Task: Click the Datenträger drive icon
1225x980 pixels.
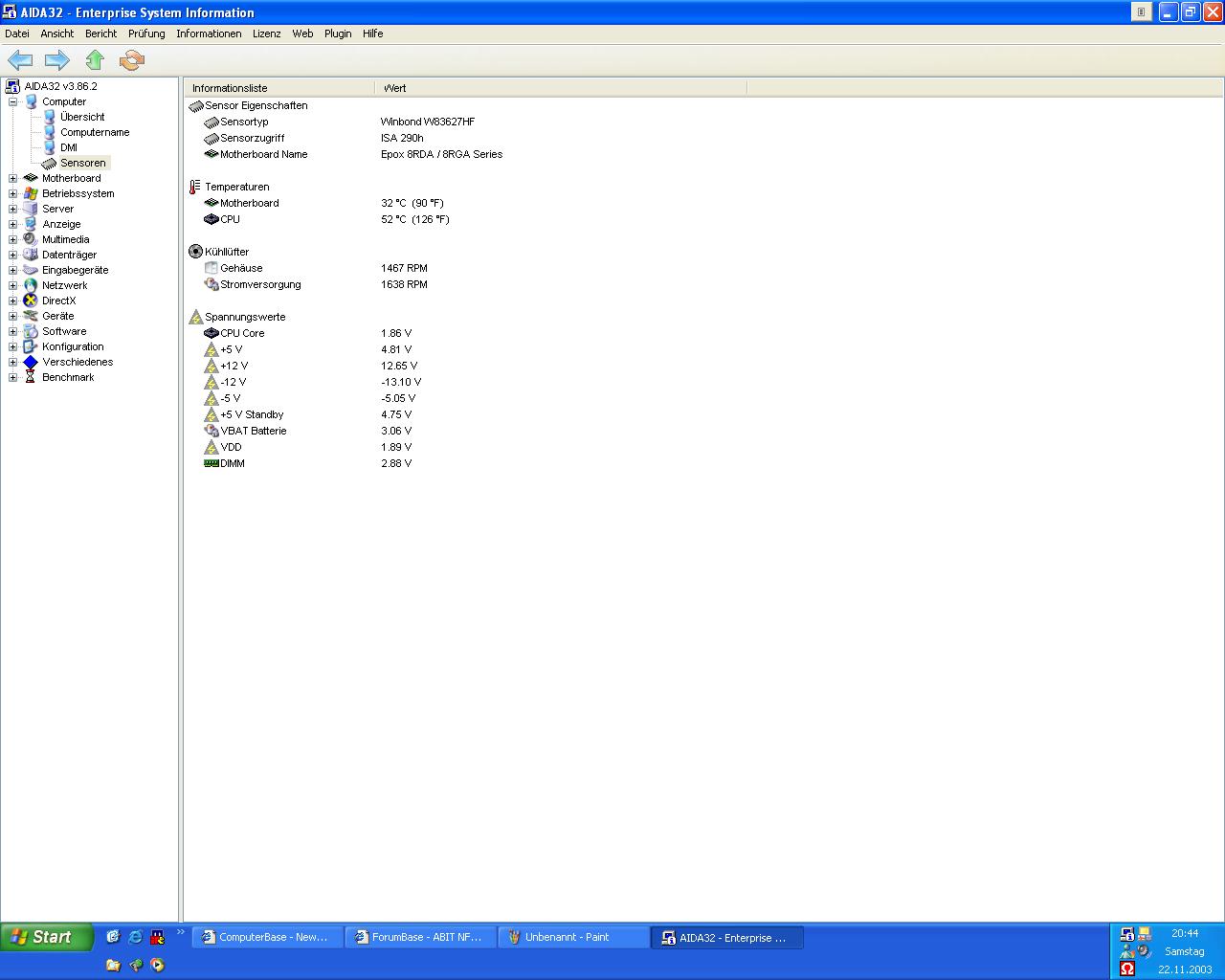Action: click(31, 255)
